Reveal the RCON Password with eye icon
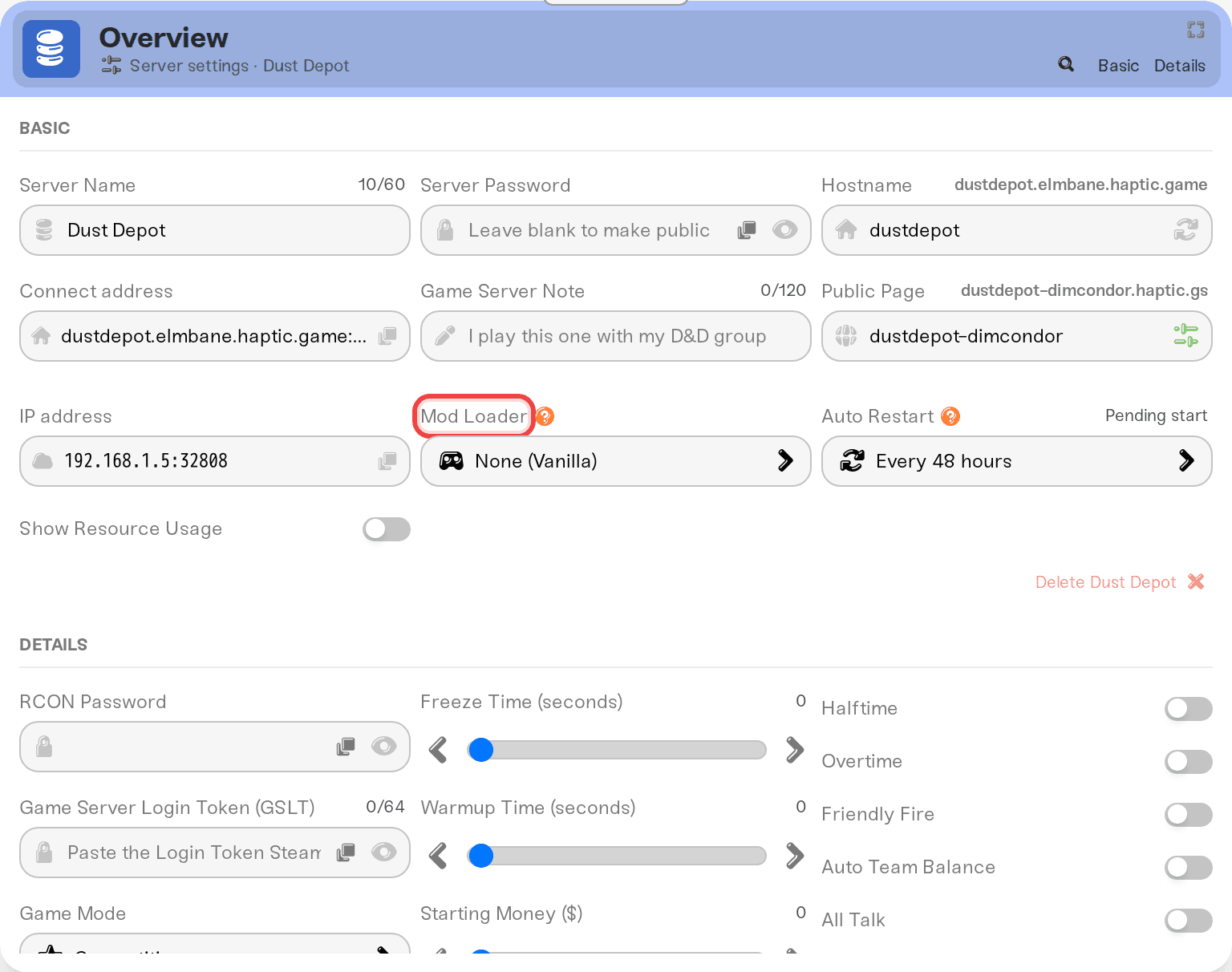The image size is (1232, 972). click(x=384, y=747)
